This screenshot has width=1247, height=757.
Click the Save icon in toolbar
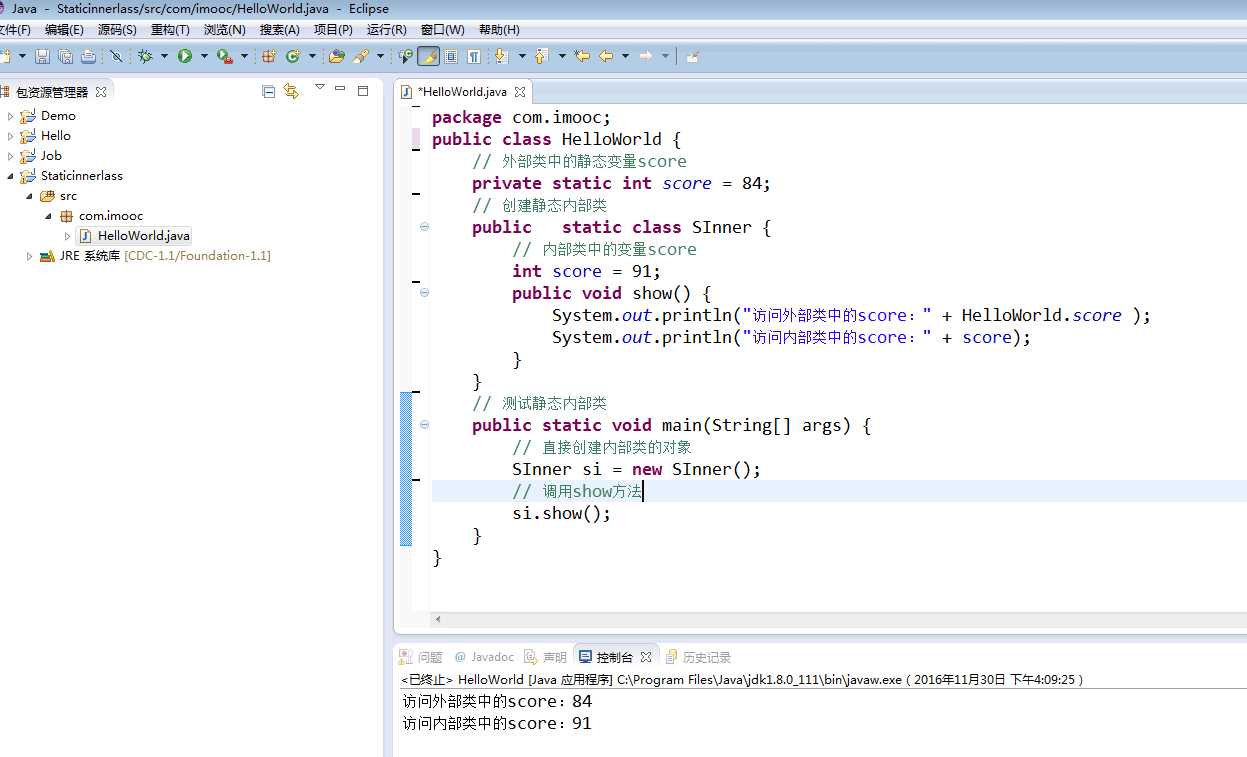coord(42,57)
